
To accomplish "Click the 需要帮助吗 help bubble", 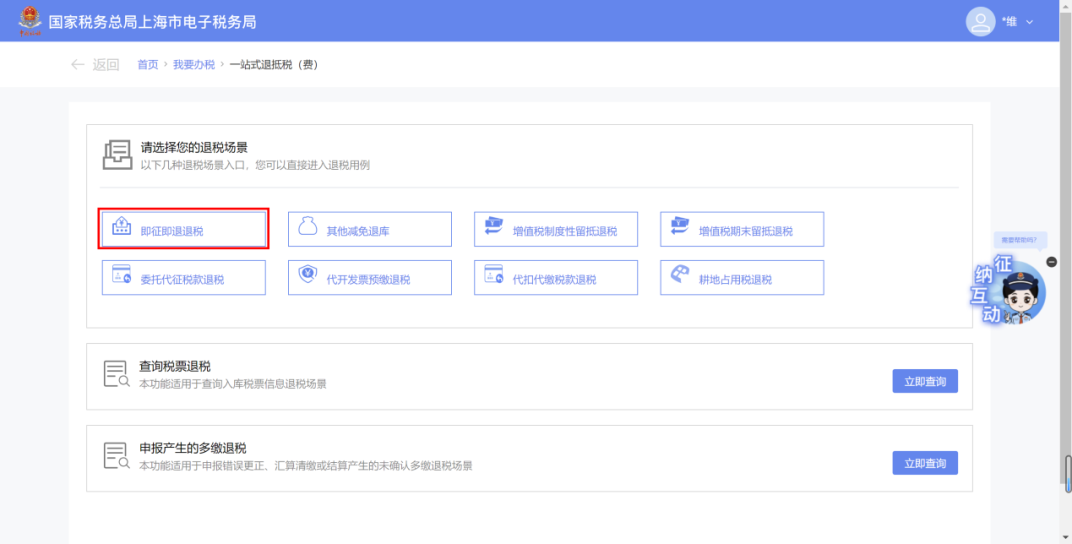I will [1019, 240].
